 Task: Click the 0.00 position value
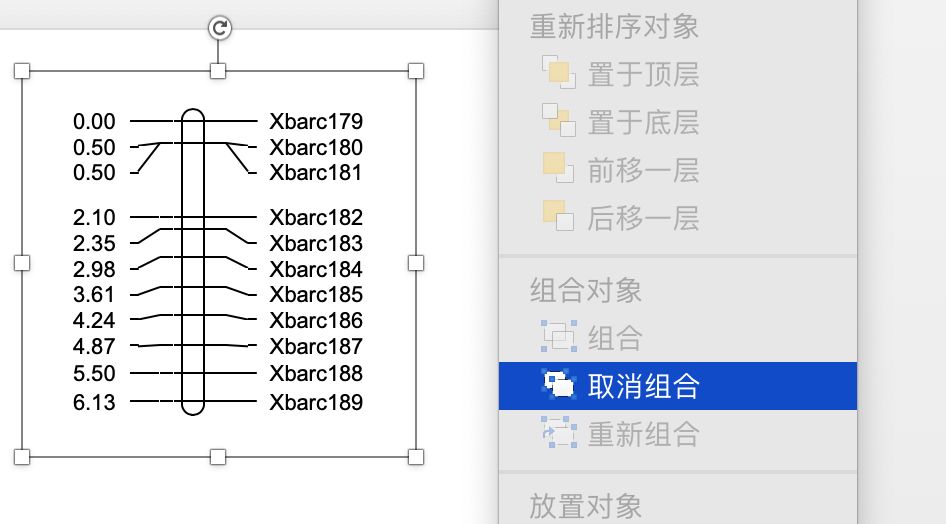94,121
